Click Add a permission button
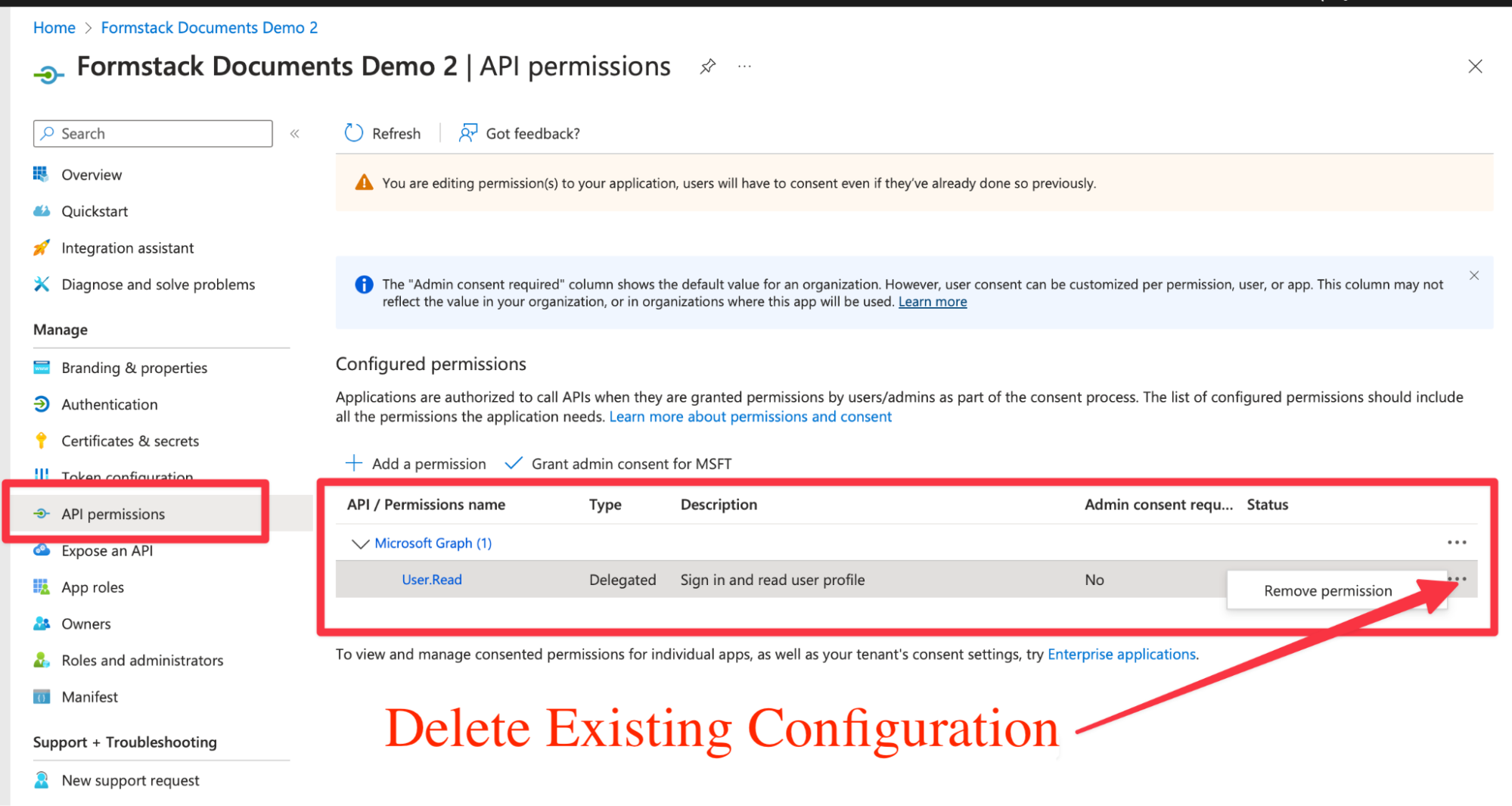This screenshot has height=806, width=1512. [416, 463]
